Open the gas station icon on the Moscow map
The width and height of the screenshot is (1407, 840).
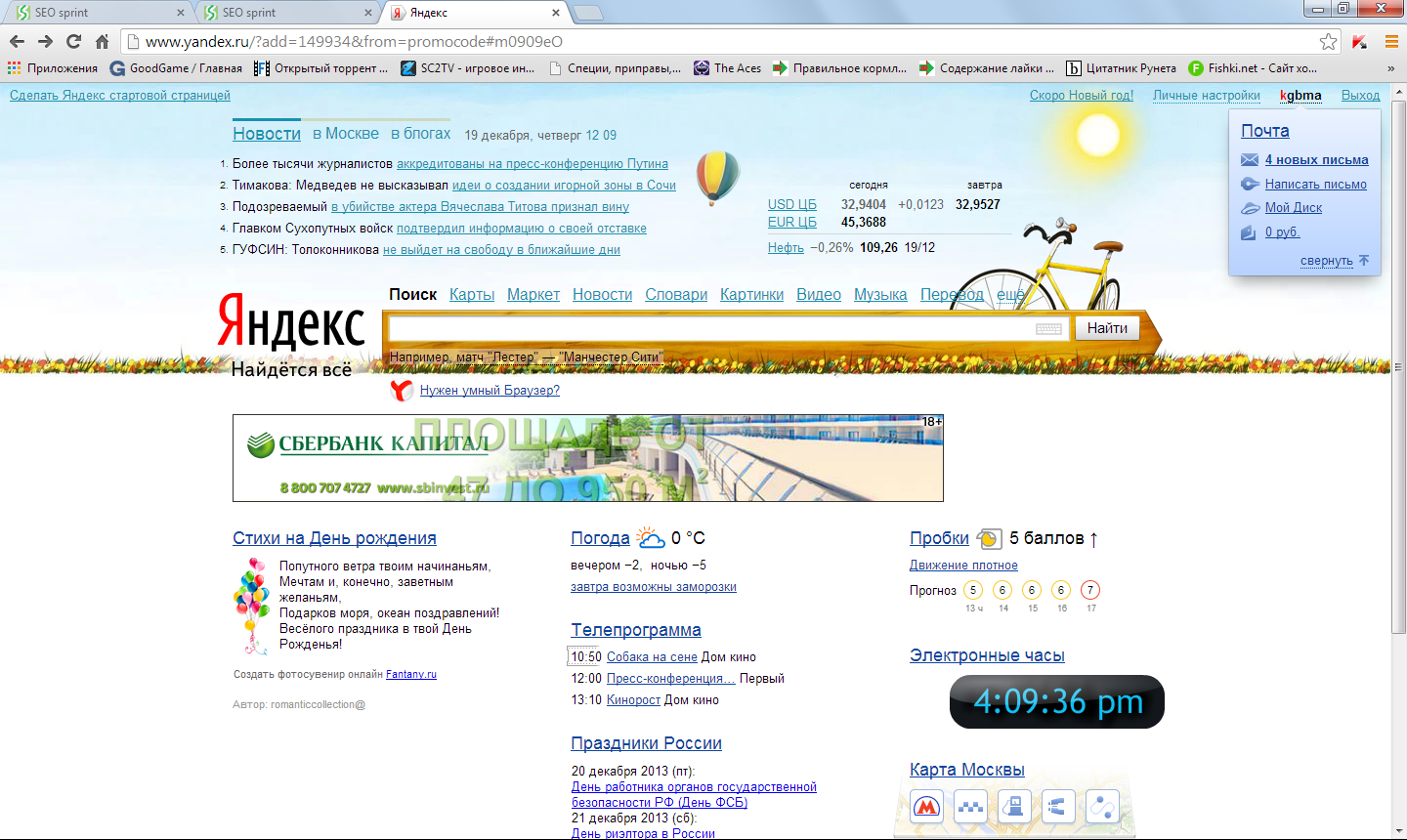[1015, 807]
